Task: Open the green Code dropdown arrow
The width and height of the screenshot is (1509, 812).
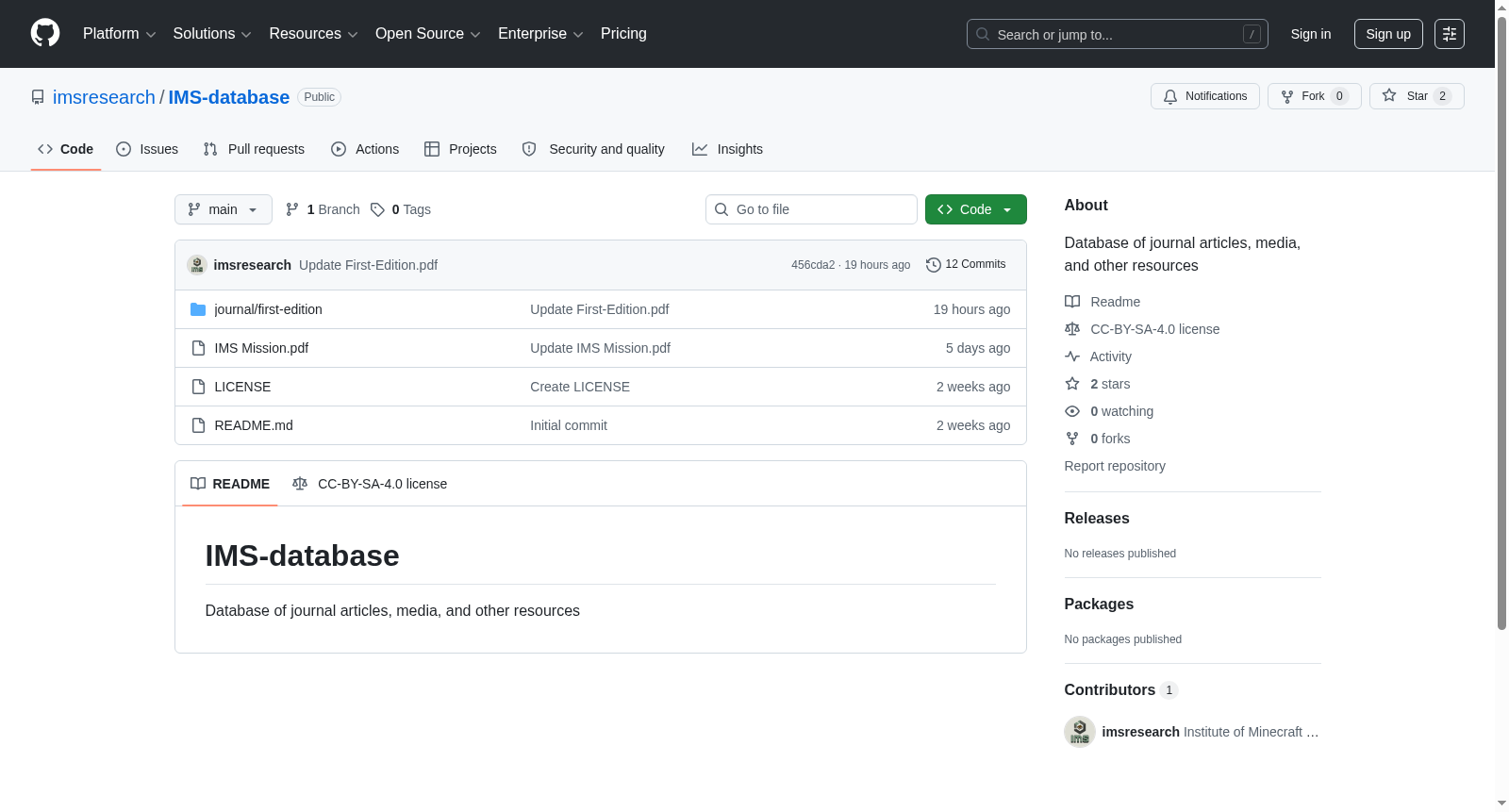Action: coord(1007,209)
